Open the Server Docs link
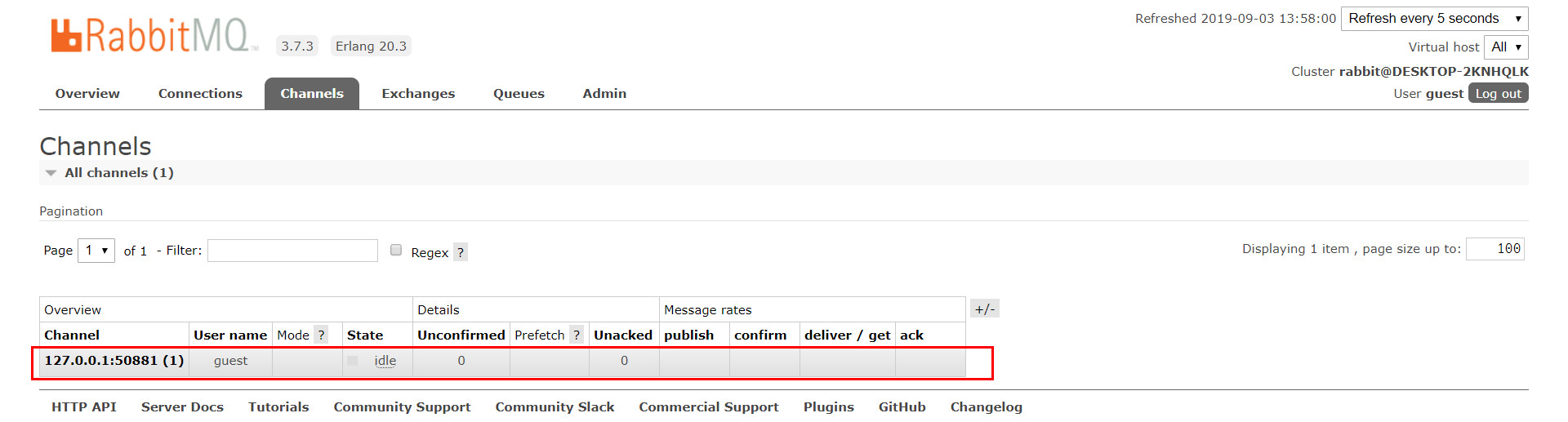This screenshot has height=422, width=1568. click(182, 406)
